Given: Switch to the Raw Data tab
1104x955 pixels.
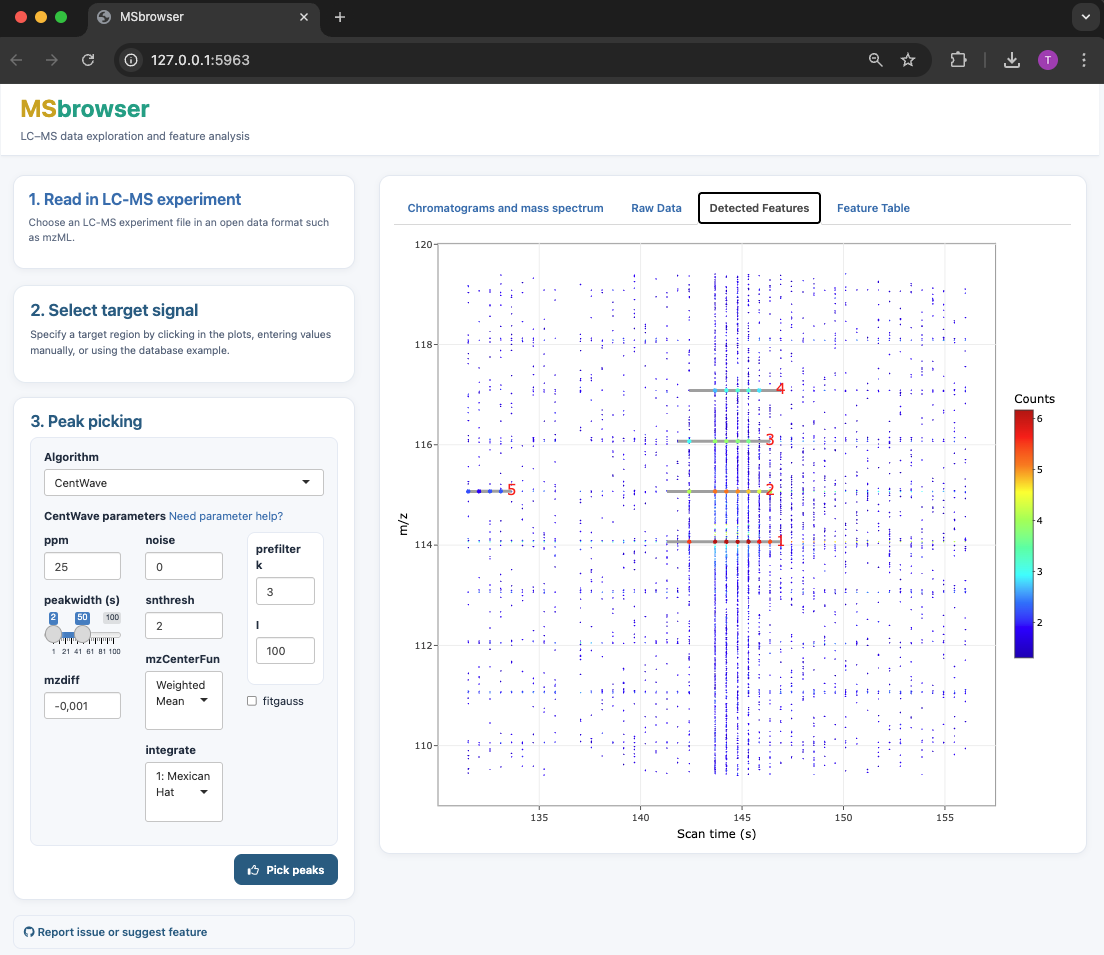Looking at the screenshot, I should 656,208.
